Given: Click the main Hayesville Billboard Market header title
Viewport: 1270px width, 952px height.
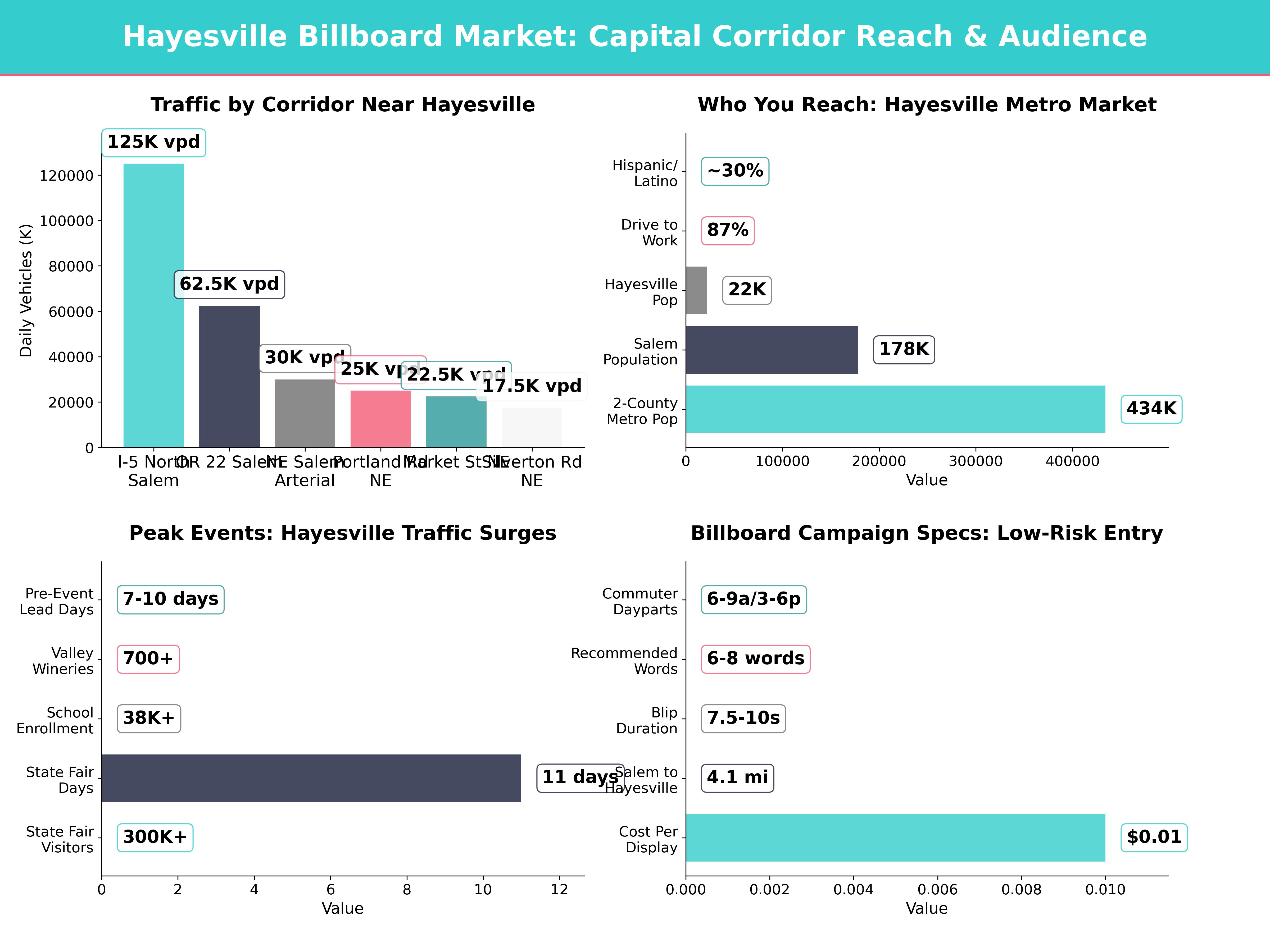Looking at the screenshot, I should coord(635,37).
